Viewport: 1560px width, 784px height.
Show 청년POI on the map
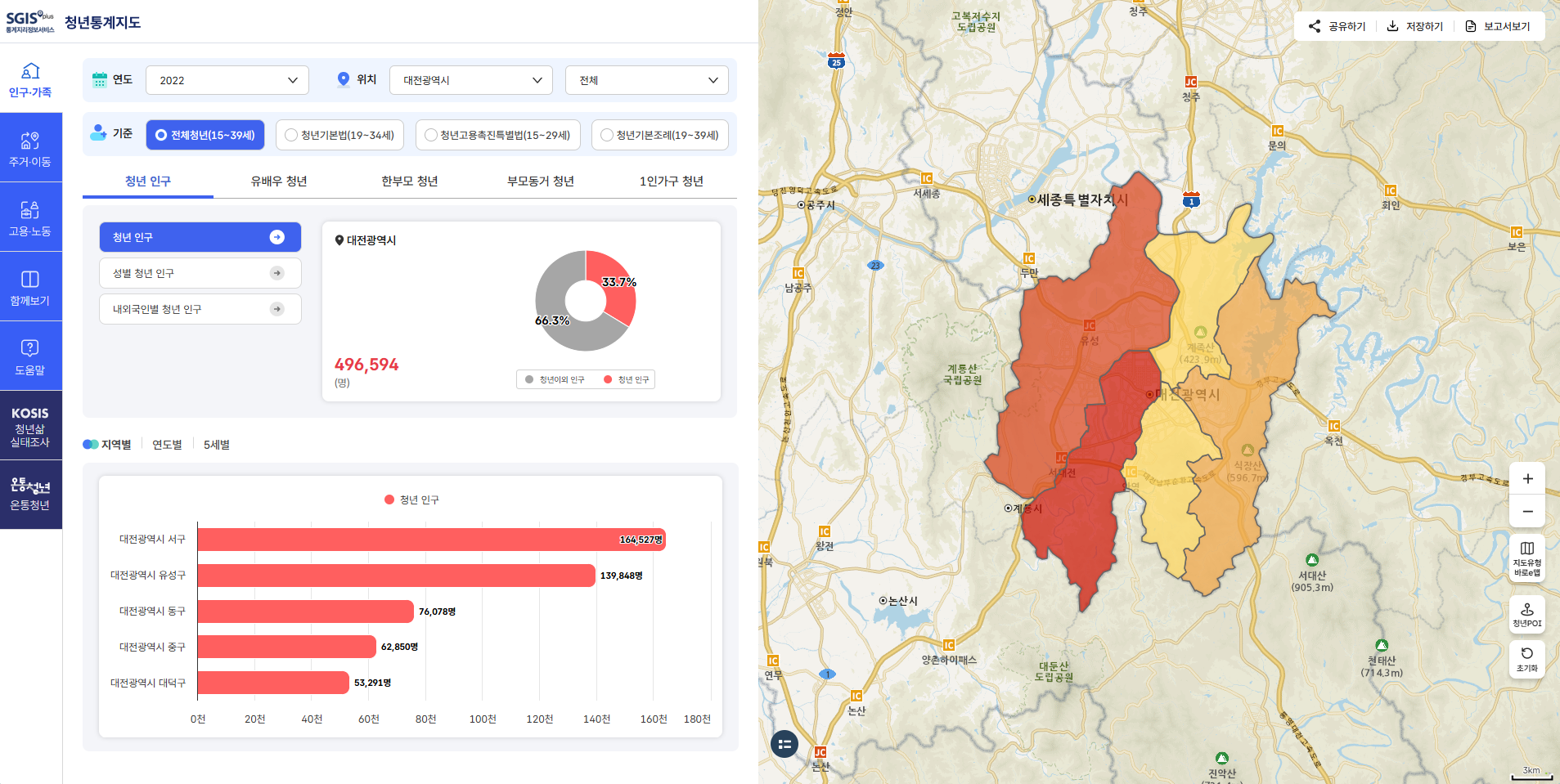point(1526,614)
